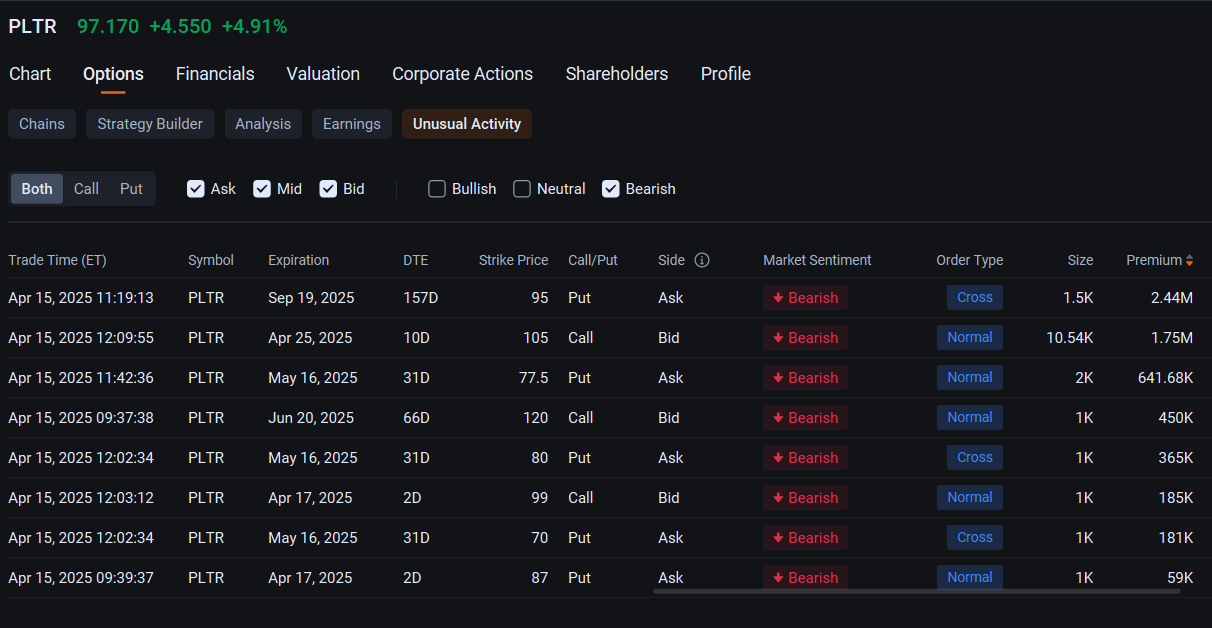Image resolution: width=1212 pixels, height=628 pixels.
Task: View the Shareholders tab
Action: coord(617,74)
